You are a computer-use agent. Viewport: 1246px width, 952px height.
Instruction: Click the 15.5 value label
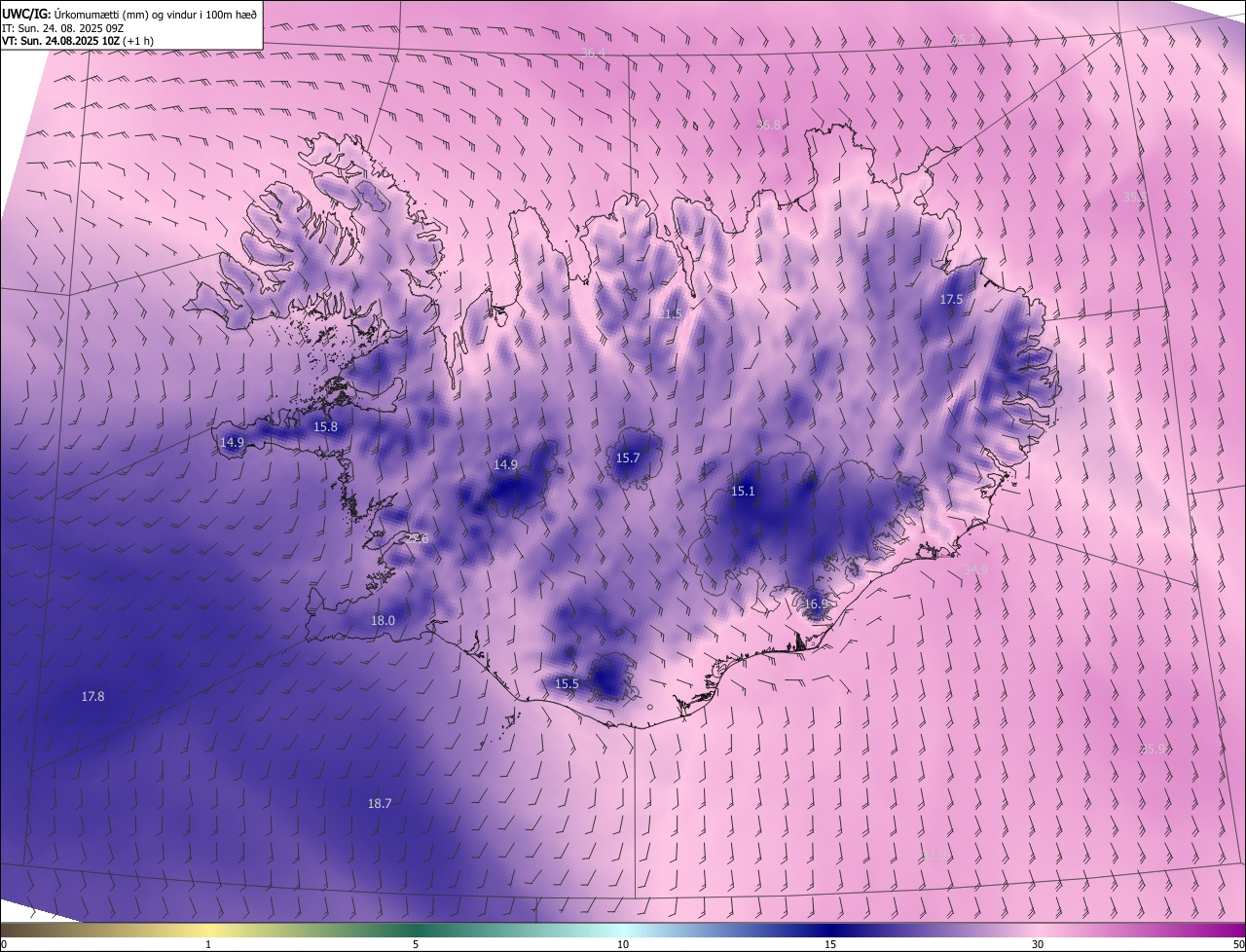(x=567, y=684)
